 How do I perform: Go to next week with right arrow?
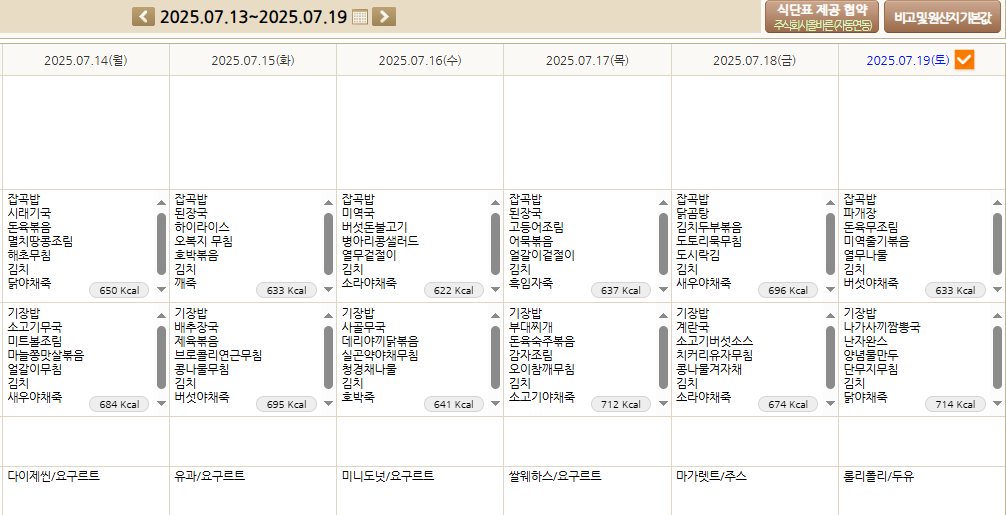click(384, 16)
